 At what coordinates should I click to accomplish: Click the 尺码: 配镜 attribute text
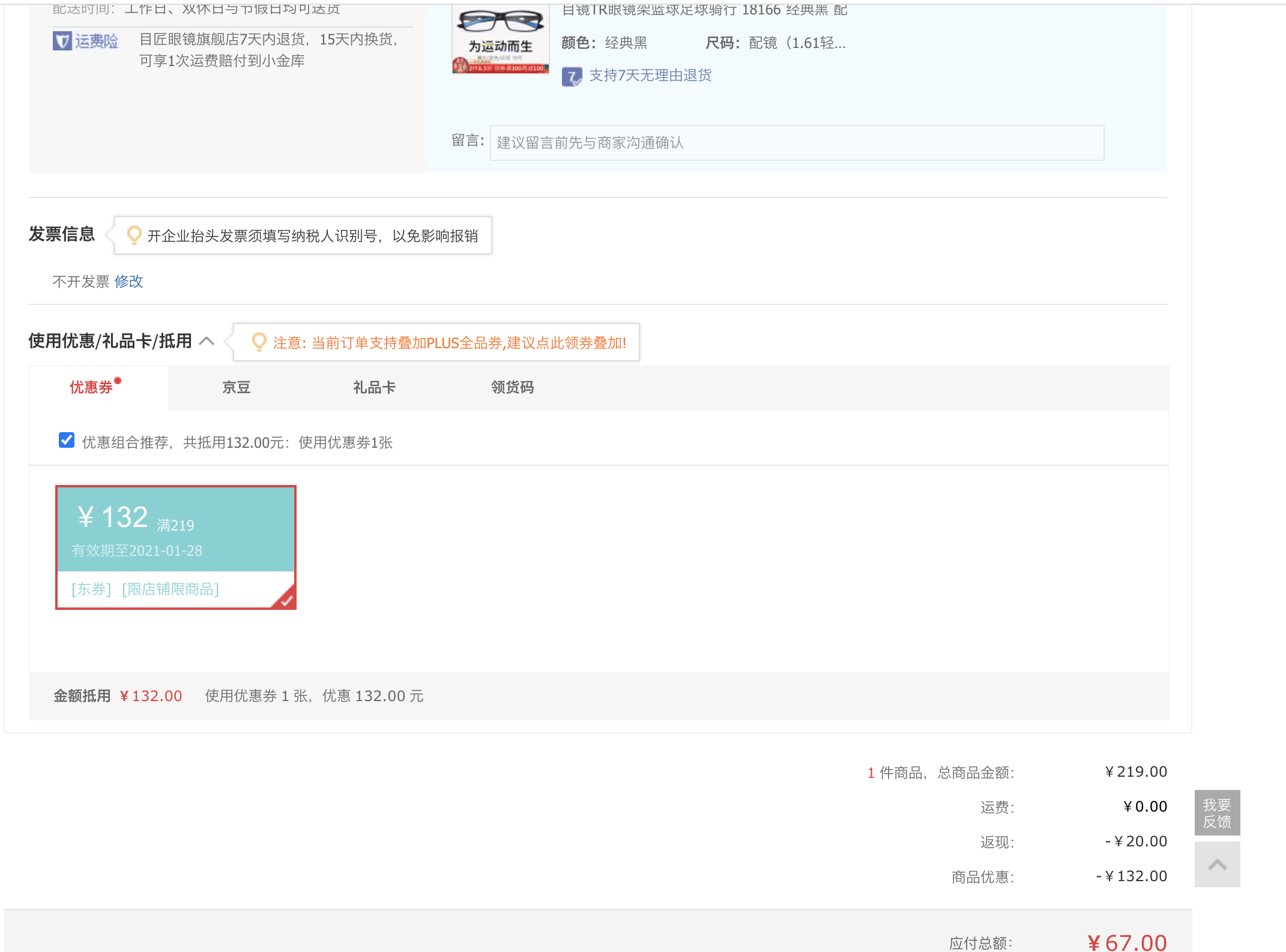pos(776,43)
